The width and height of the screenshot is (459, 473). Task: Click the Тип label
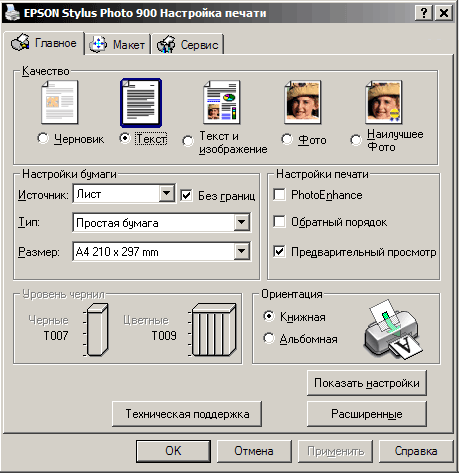pyautogui.click(x=29, y=222)
